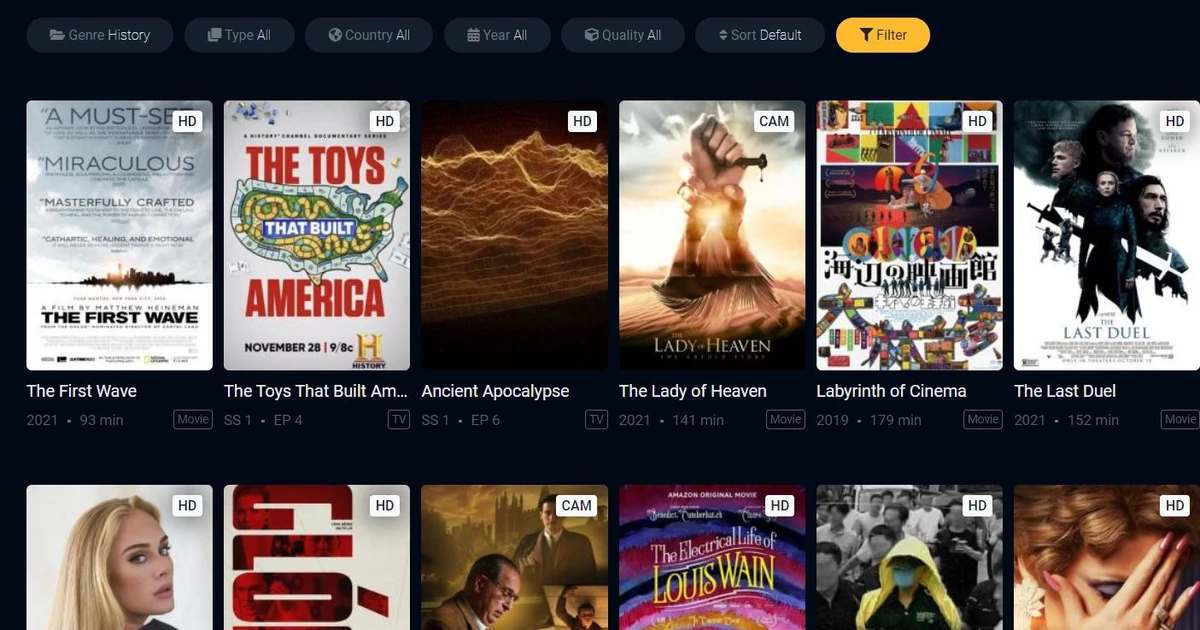Screen dimensions: 1200x630
Task: Open The Electrical Life of Louis Wain poster
Action: (712, 557)
